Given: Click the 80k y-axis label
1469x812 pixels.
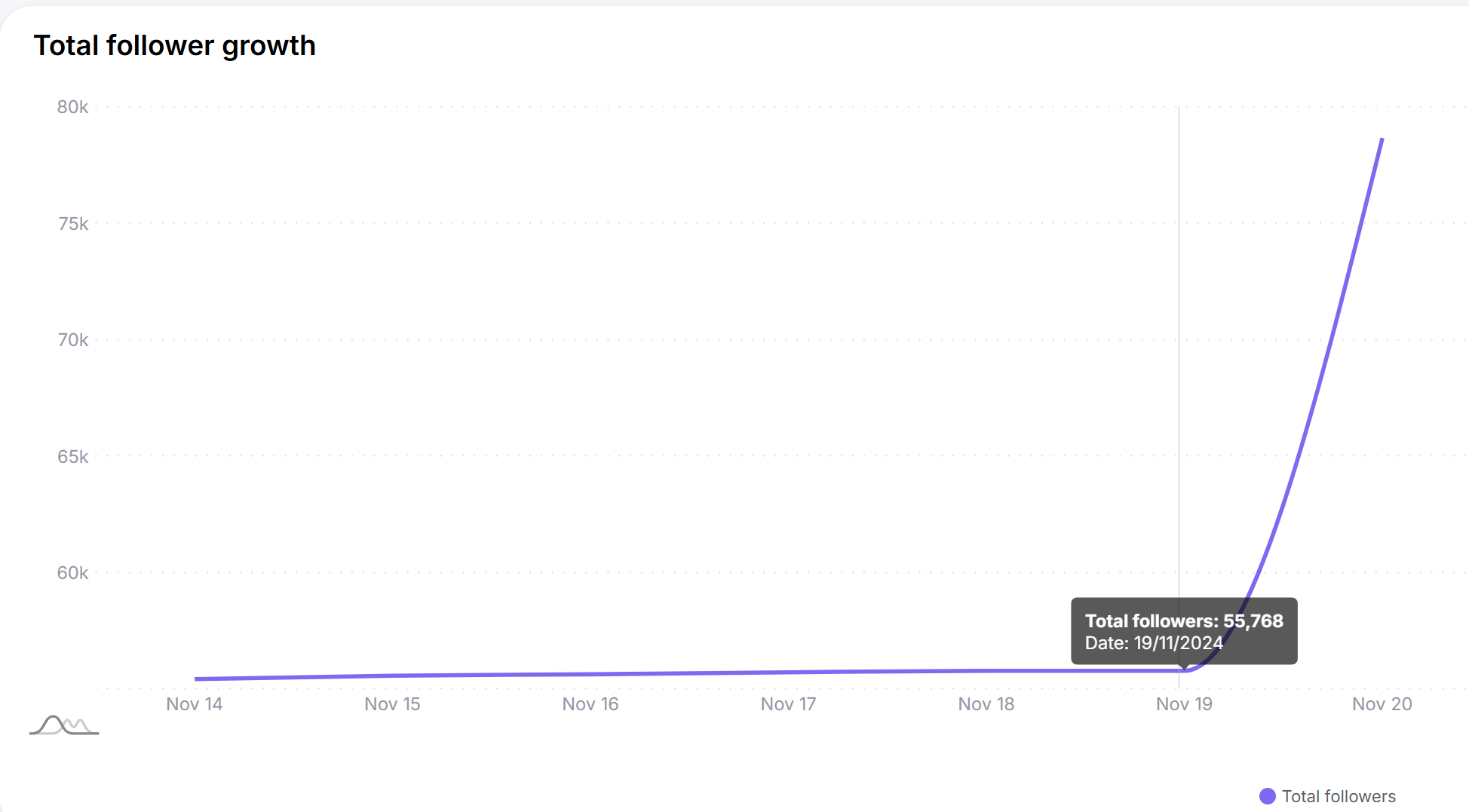Looking at the screenshot, I should (72, 107).
